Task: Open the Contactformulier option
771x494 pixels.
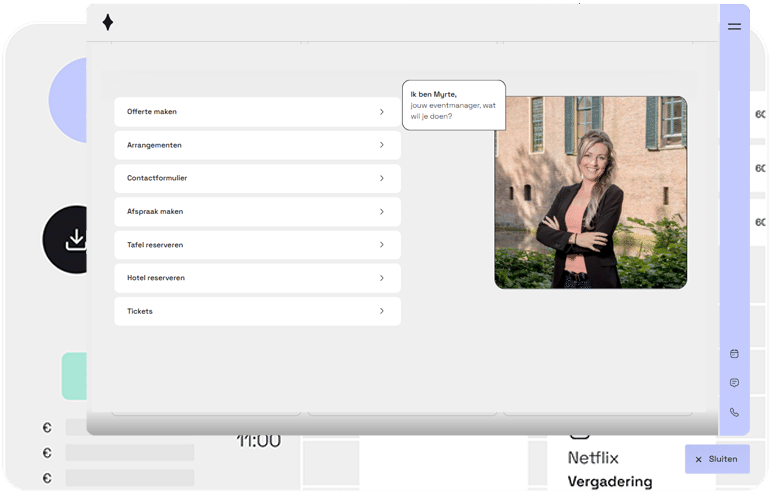Action: [x=257, y=178]
